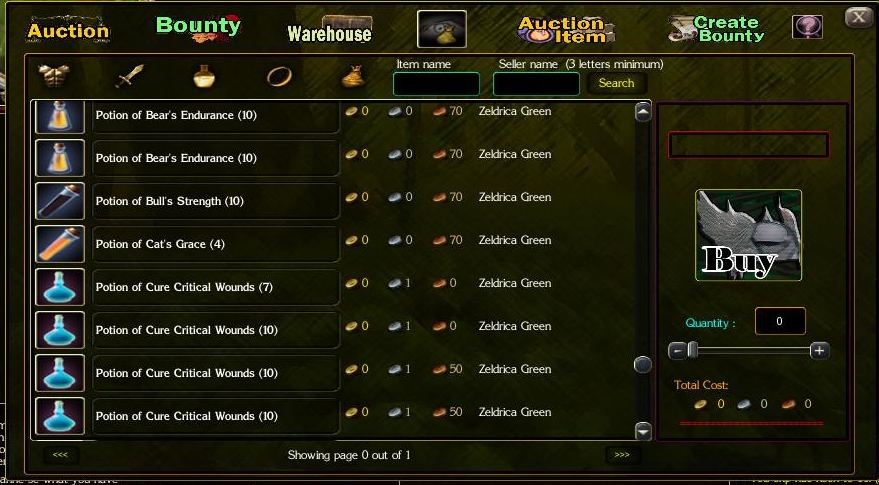The width and height of the screenshot is (879, 485).
Task: Filter listings by loot bag icon
Action: click(x=353, y=77)
